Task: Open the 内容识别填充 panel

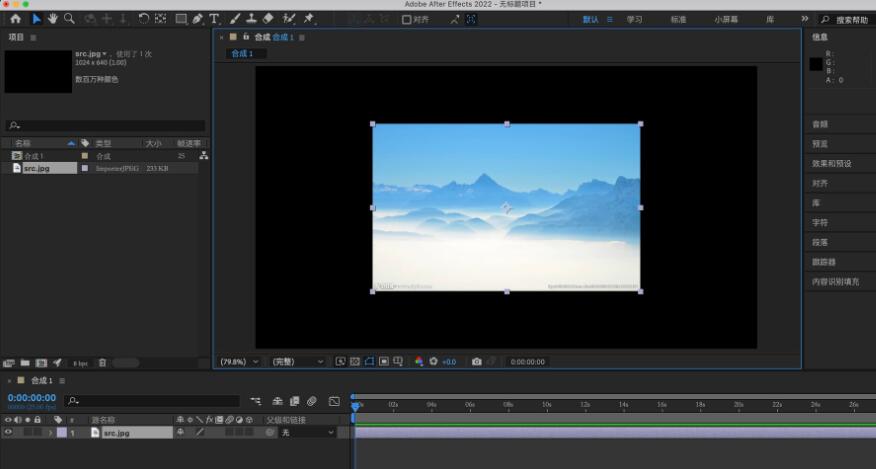Action: click(835, 282)
